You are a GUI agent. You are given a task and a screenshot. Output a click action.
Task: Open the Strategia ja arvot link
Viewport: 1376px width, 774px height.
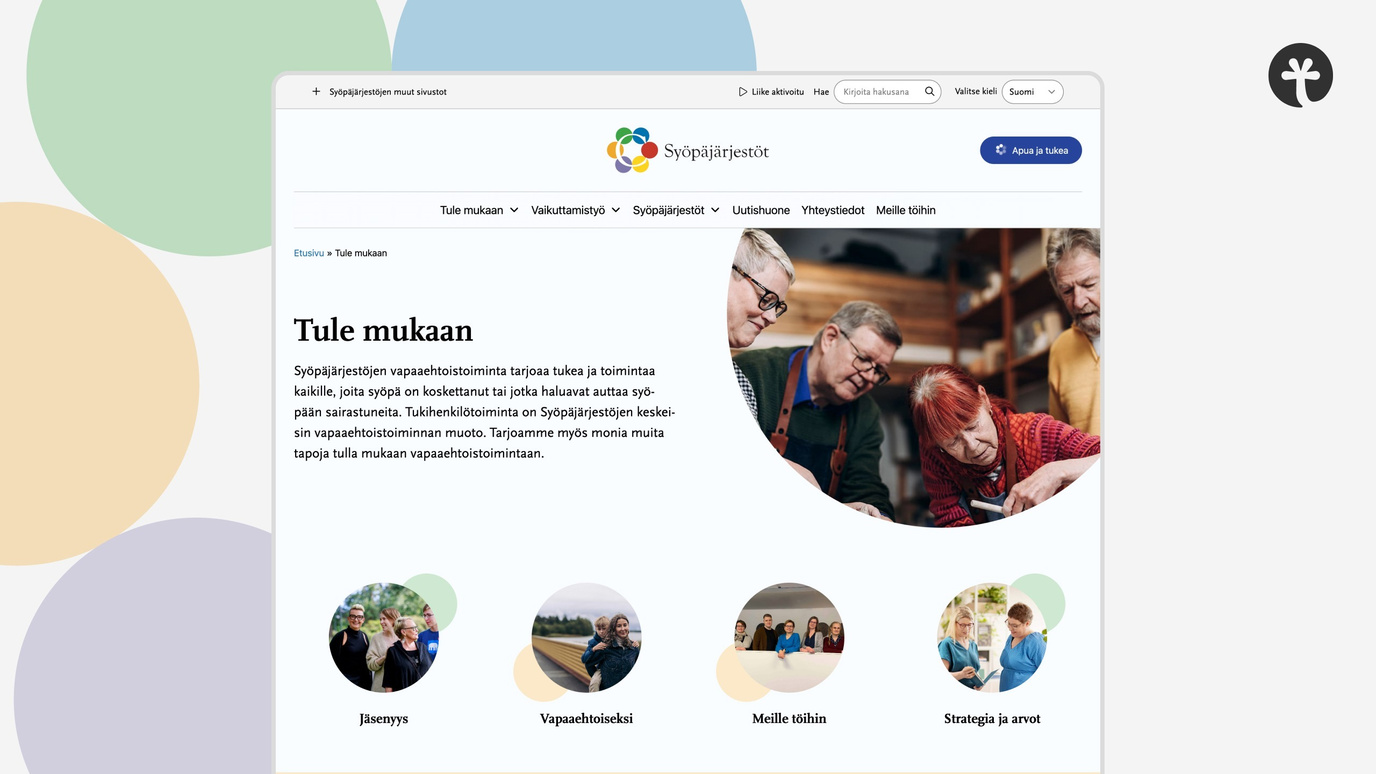[992, 719]
